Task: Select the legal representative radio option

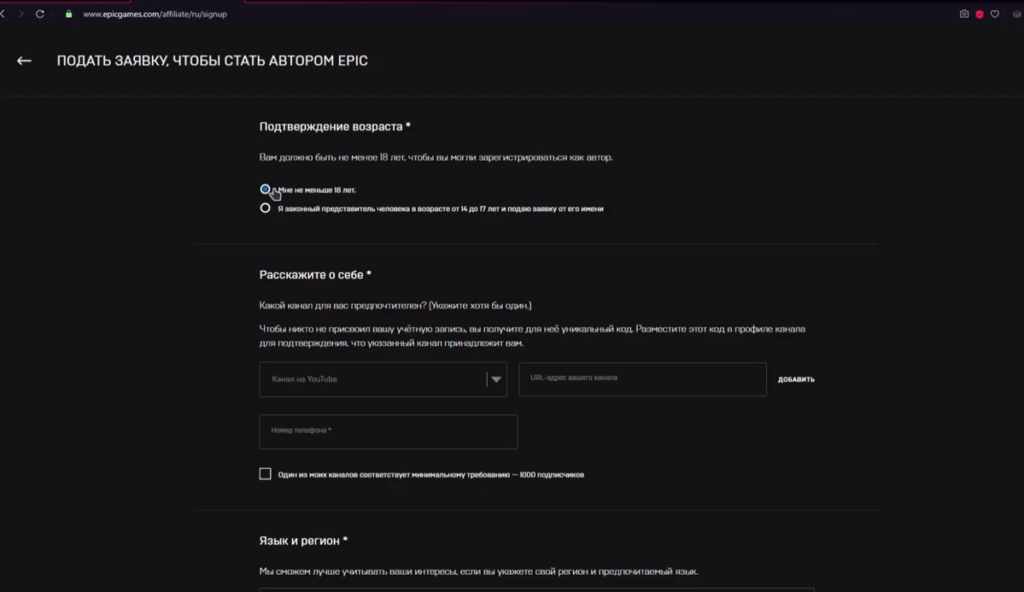Action: coord(265,209)
